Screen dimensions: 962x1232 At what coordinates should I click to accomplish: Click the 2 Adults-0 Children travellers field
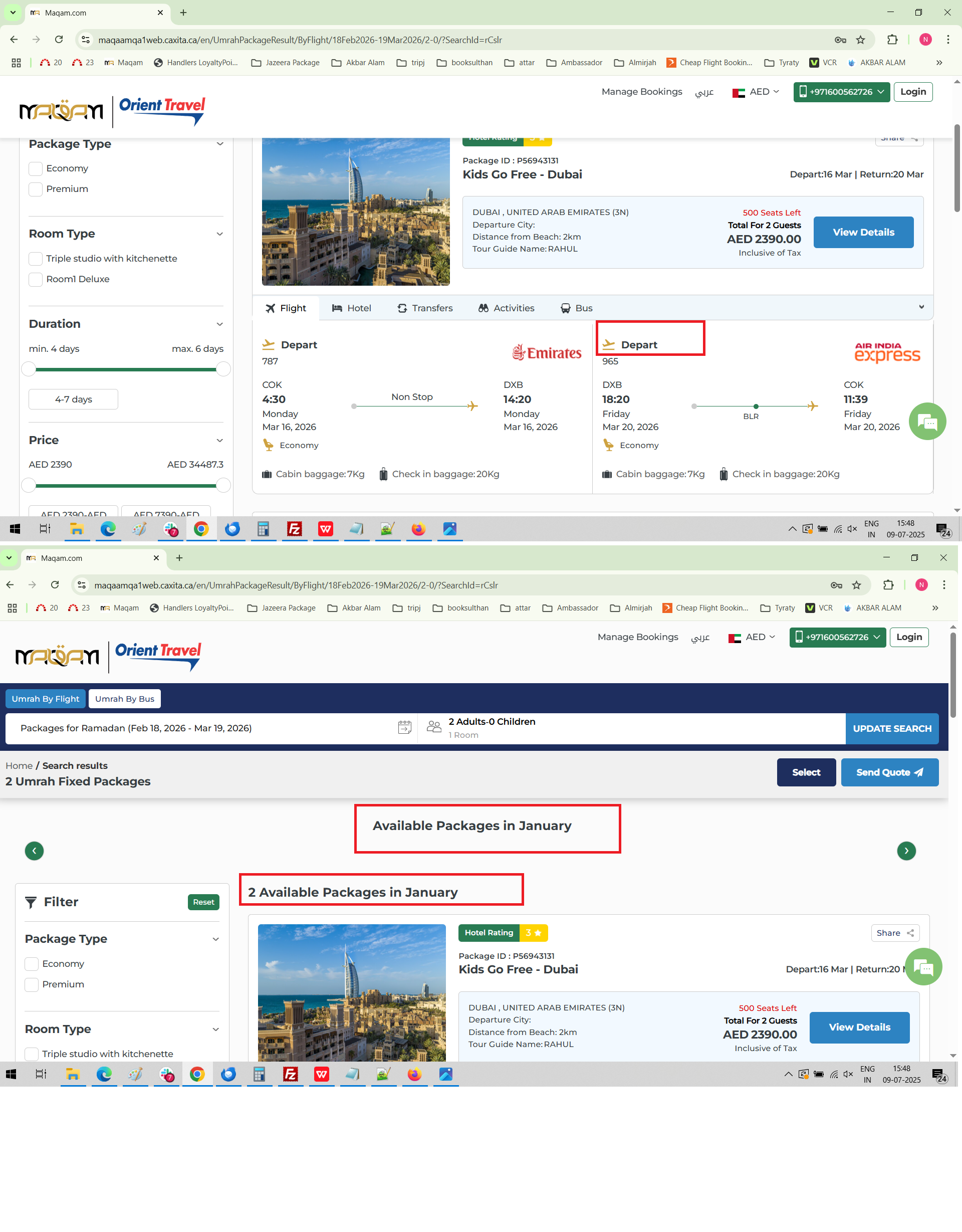[x=492, y=727]
